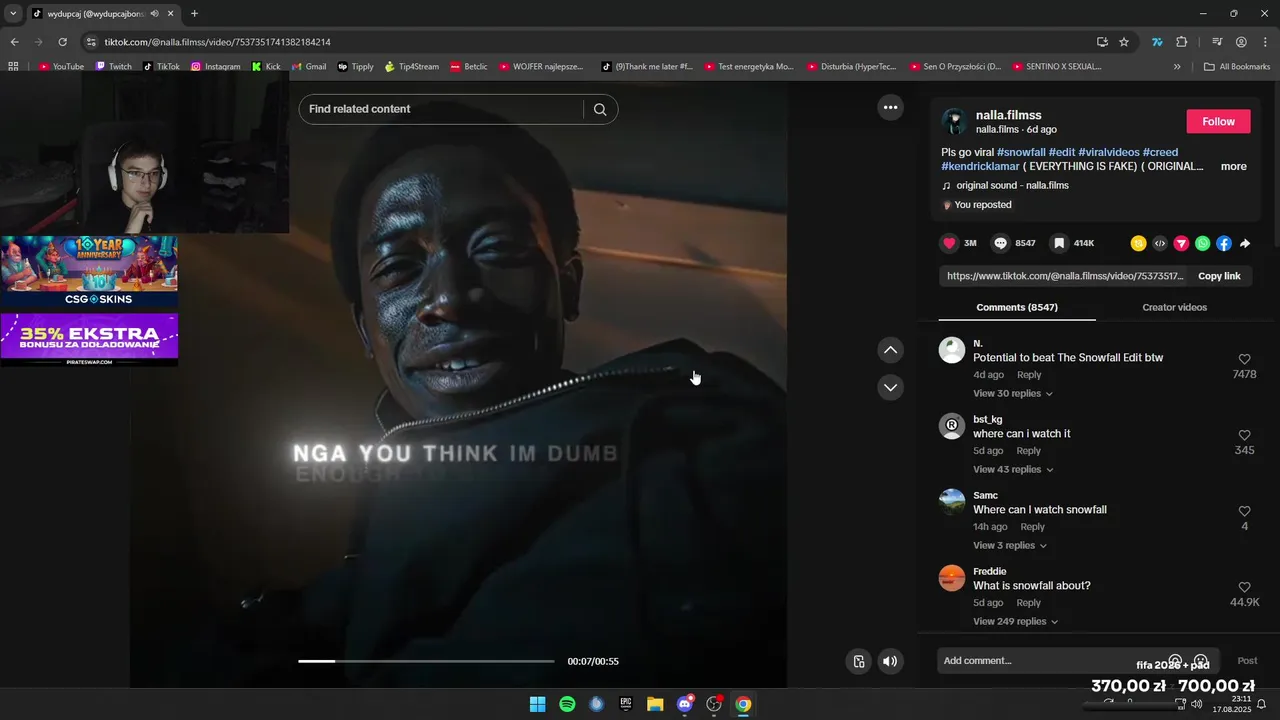The height and width of the screenshot is (720, 1280).
Task: Open nalla.filmss profile avatar
Action: (x=954, y=121)
